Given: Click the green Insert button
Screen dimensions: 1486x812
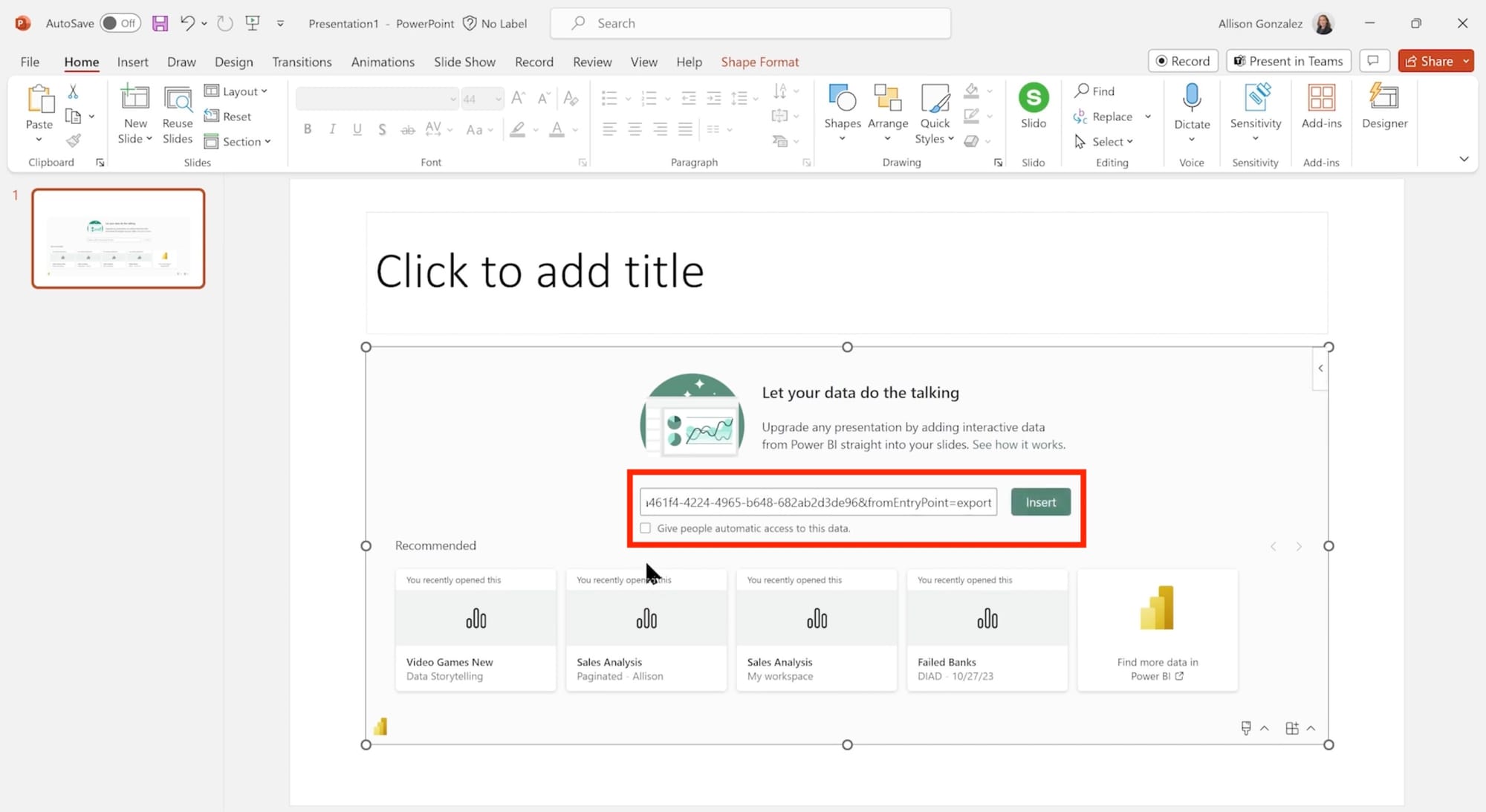Looking at the screenshot, I should click(1040, 502).
